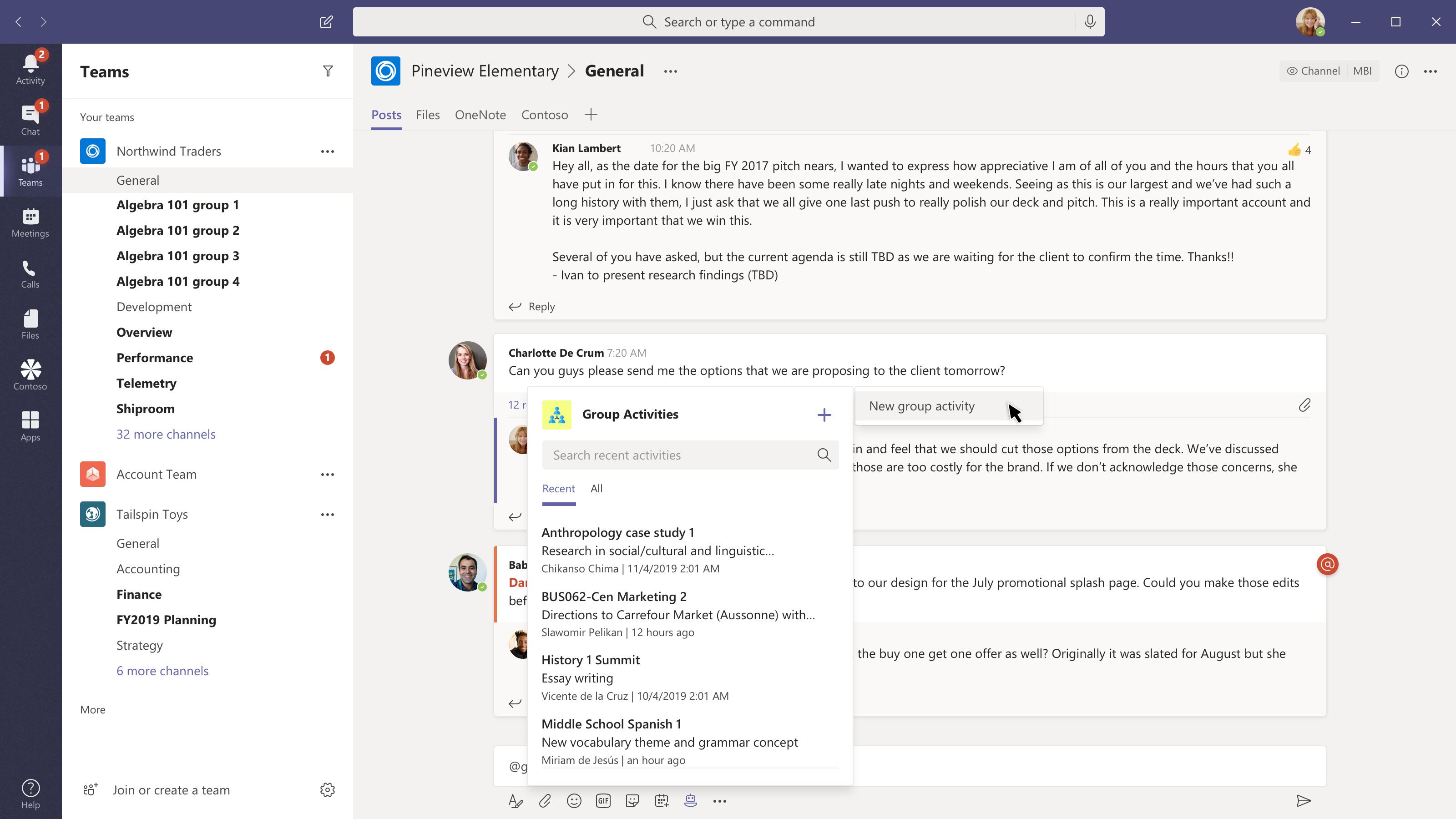Click the attach paperclip icon in compose toolbar

(x=544, y=800)
